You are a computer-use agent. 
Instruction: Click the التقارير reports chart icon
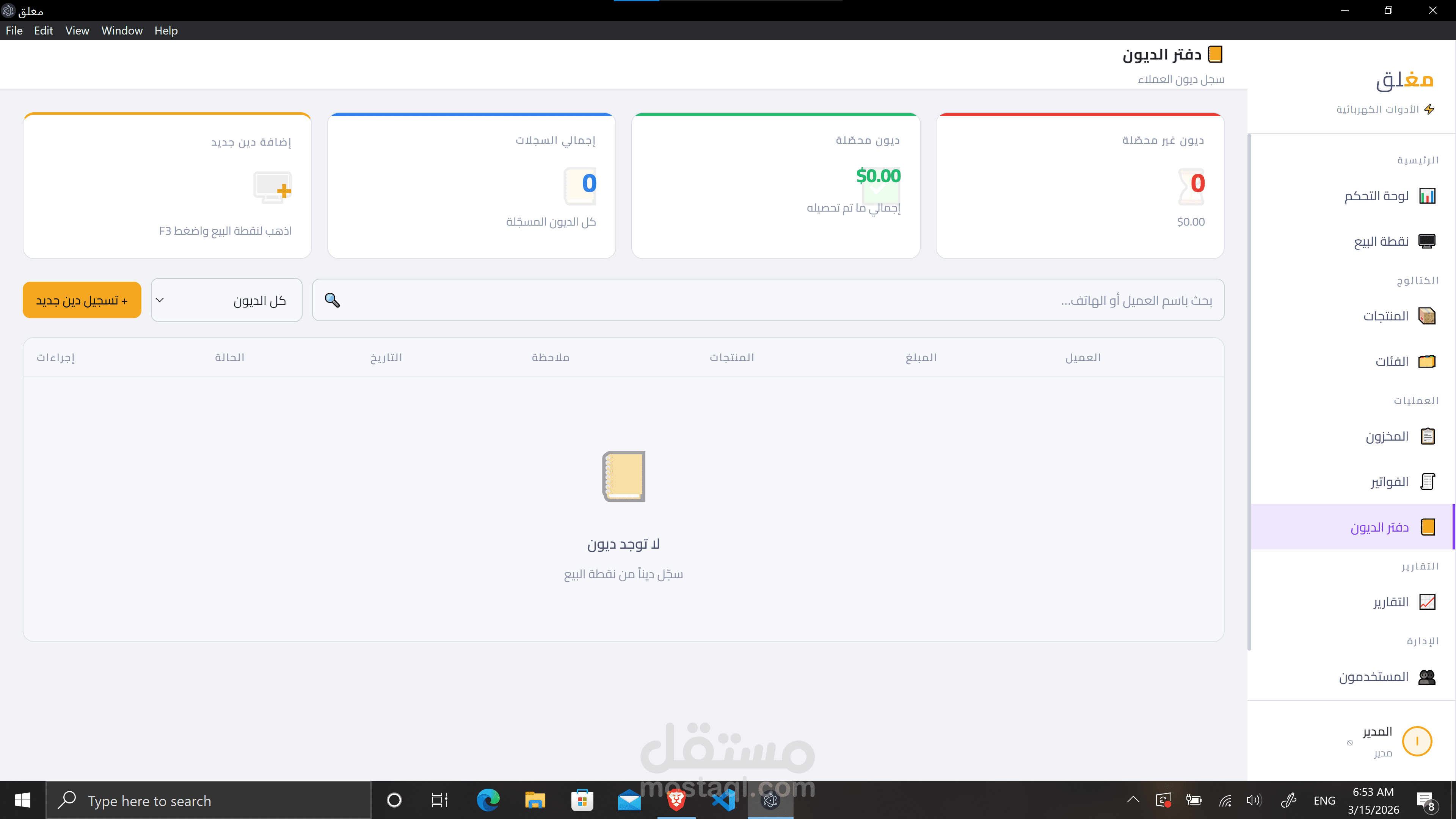coord(1426,601)
